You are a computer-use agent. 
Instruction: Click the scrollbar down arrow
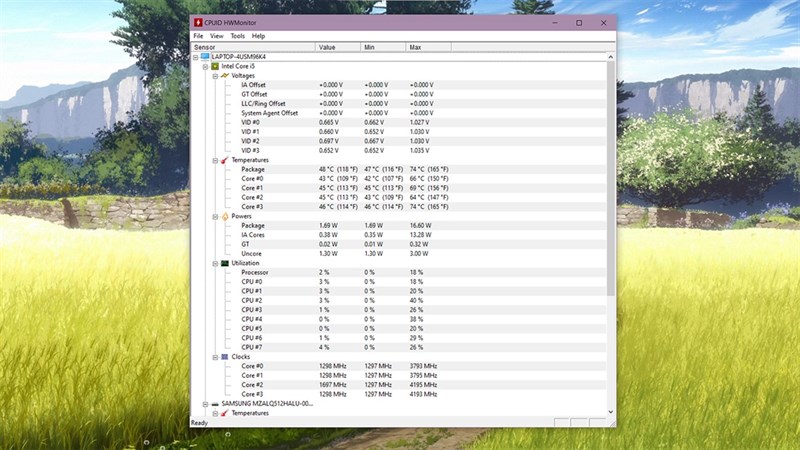pos(611,412)
